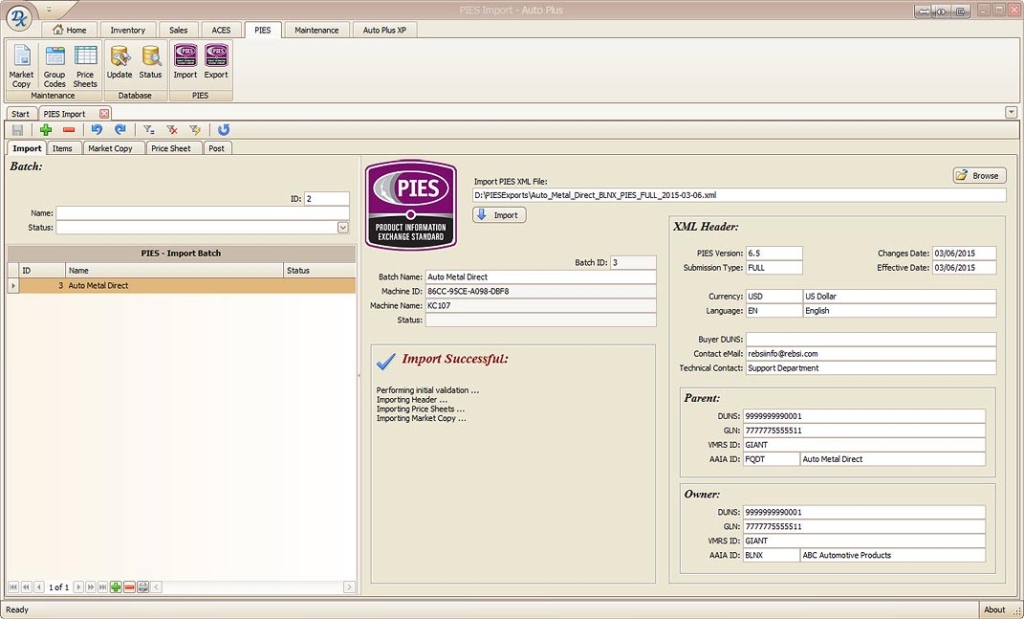Open the Sales ribbon tab
Image resolution: width=1024 pixels, height=619 pixels.
click(178, 30)
